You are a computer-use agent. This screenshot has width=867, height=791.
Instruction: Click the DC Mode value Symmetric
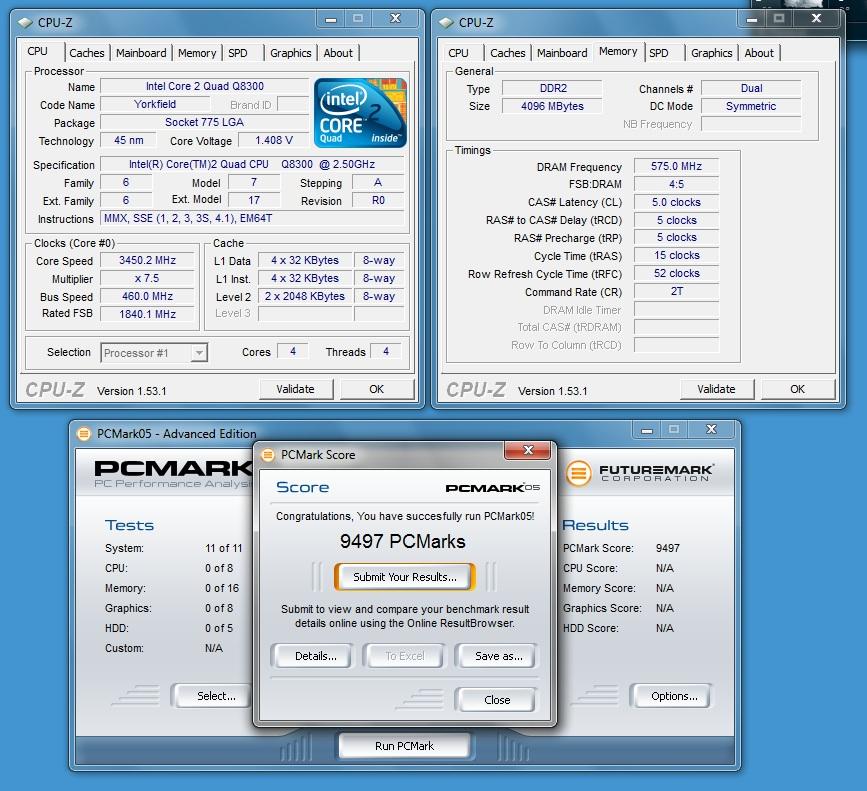(751, 106)
